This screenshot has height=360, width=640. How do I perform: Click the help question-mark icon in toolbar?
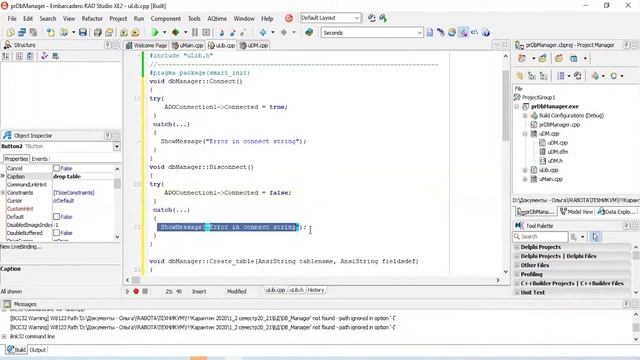tap(486, 33)
